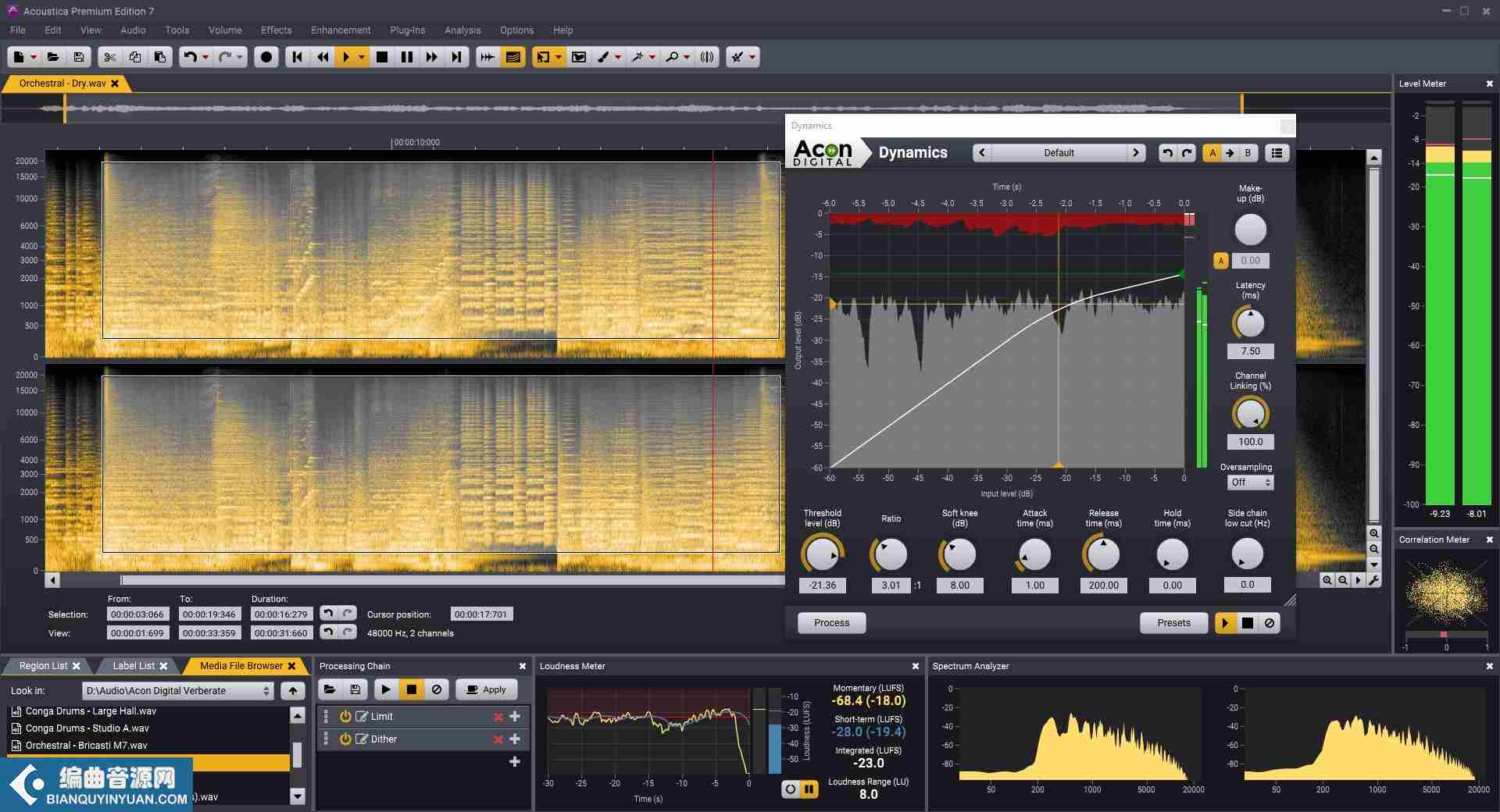Select next preset arrow in Dynamics

coord(1136,153)
